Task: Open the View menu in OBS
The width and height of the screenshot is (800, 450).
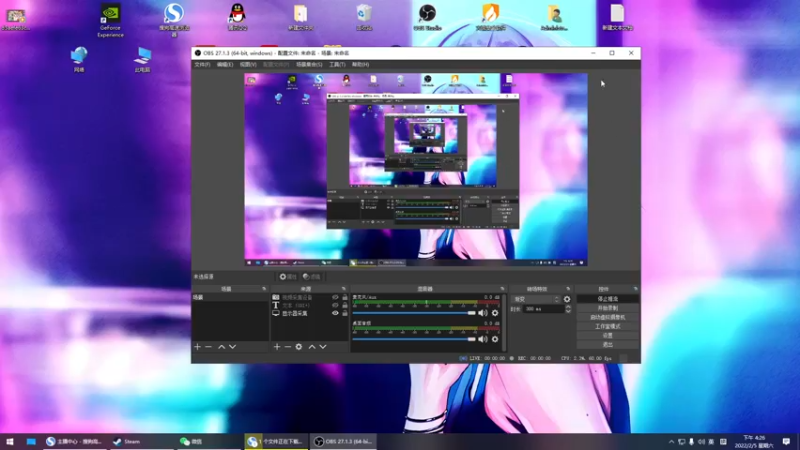Action: point(248,65)
